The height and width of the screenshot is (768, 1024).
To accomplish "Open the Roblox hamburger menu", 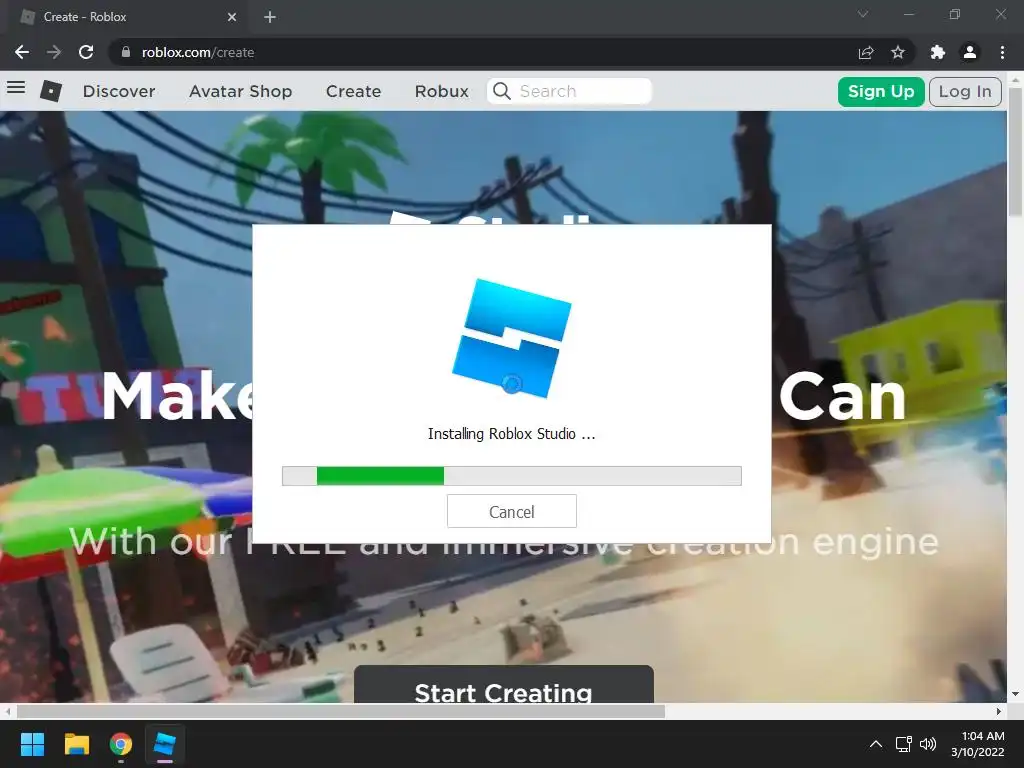I will point(16,88).
